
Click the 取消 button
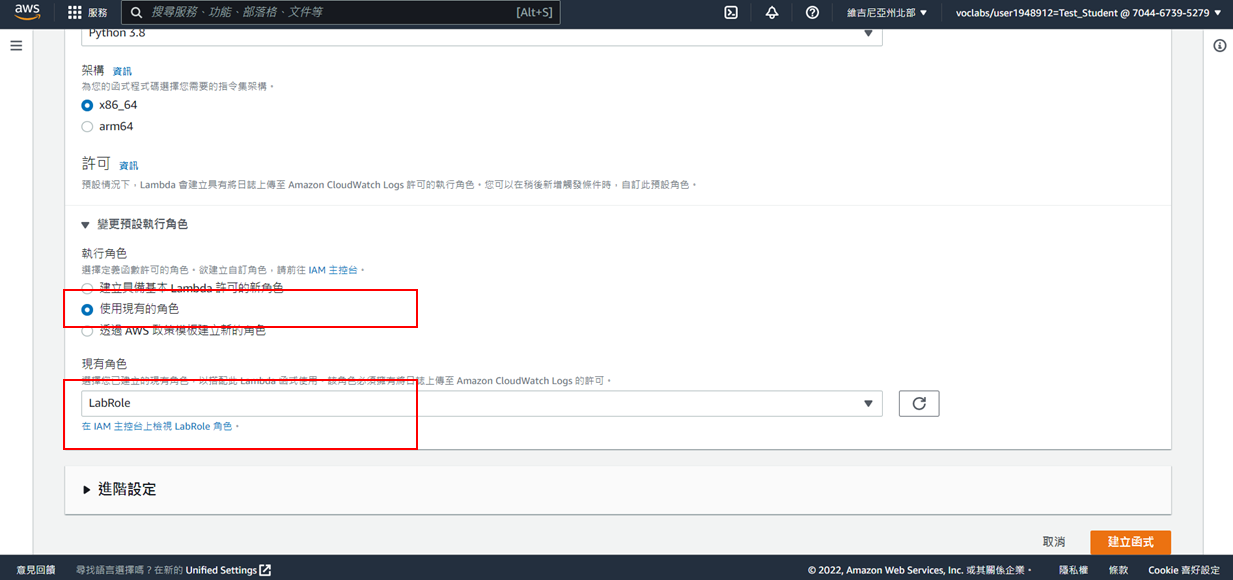coord(1054,541)
